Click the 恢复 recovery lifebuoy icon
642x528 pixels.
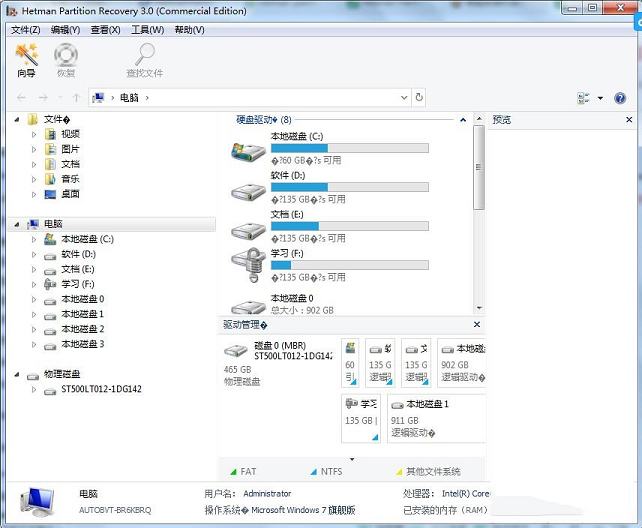[66, 60]
